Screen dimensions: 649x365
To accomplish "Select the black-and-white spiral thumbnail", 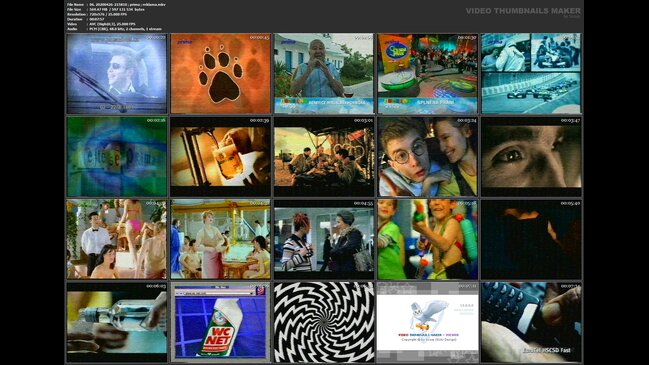I will click(x=324, y=322).
